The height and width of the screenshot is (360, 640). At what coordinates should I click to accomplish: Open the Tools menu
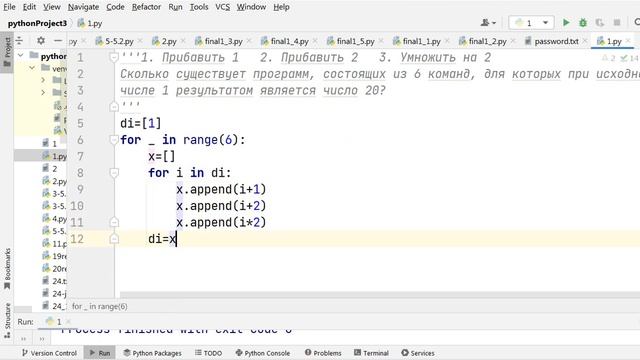coord(199,7)
